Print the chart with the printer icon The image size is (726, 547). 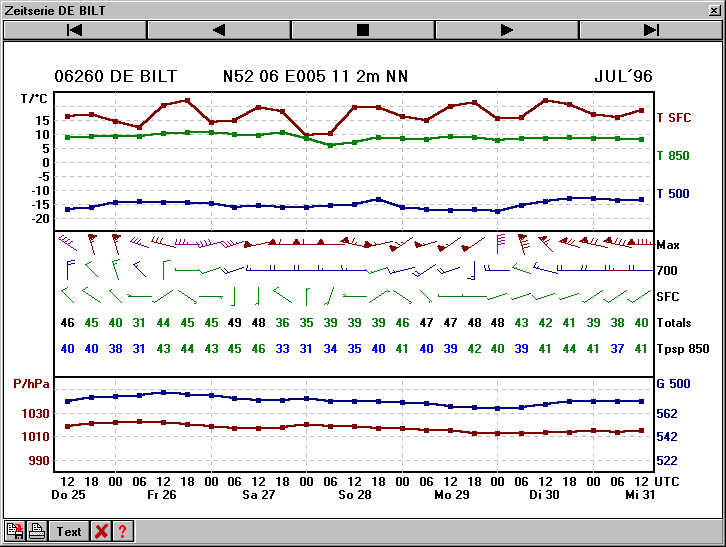36,531
